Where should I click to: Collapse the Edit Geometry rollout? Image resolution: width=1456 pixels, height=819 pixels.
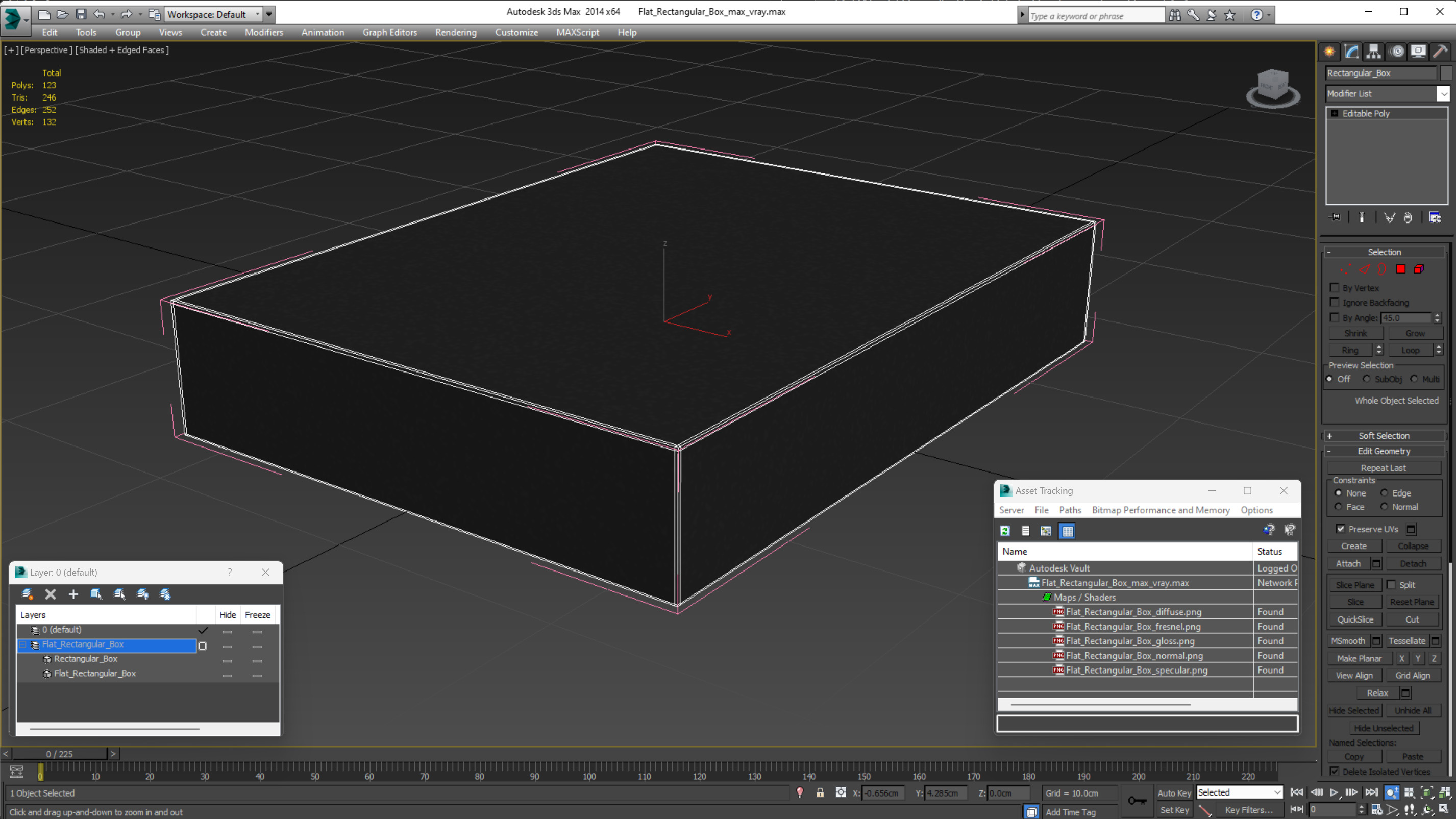1384,451
